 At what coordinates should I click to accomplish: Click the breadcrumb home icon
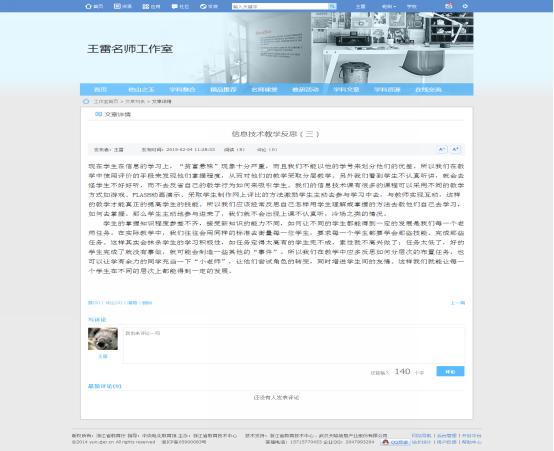coord(86,101)
